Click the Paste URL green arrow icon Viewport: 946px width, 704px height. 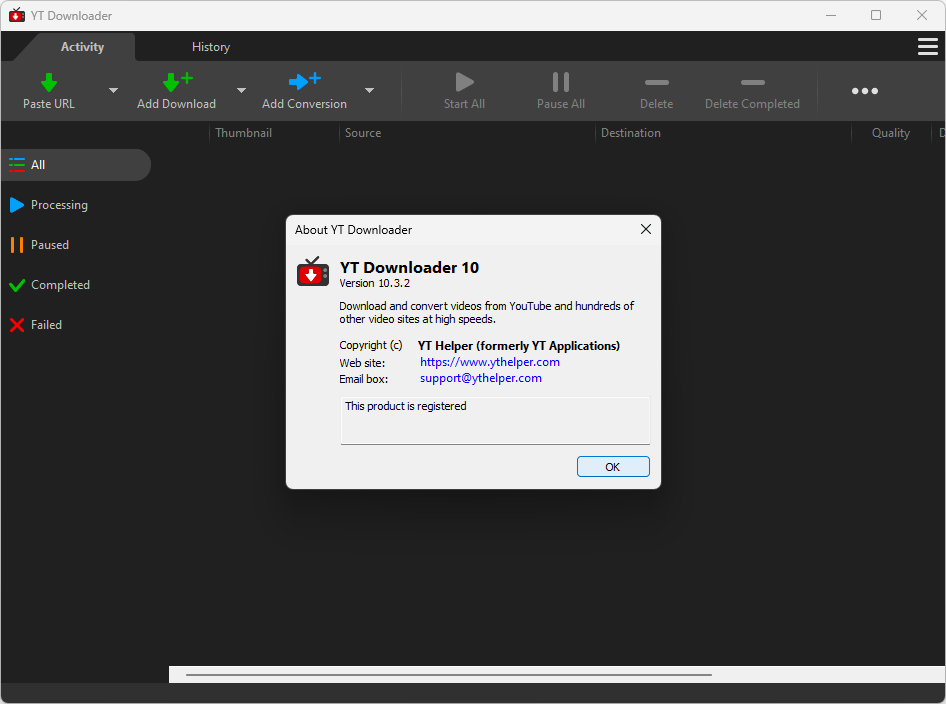point(49,82)
